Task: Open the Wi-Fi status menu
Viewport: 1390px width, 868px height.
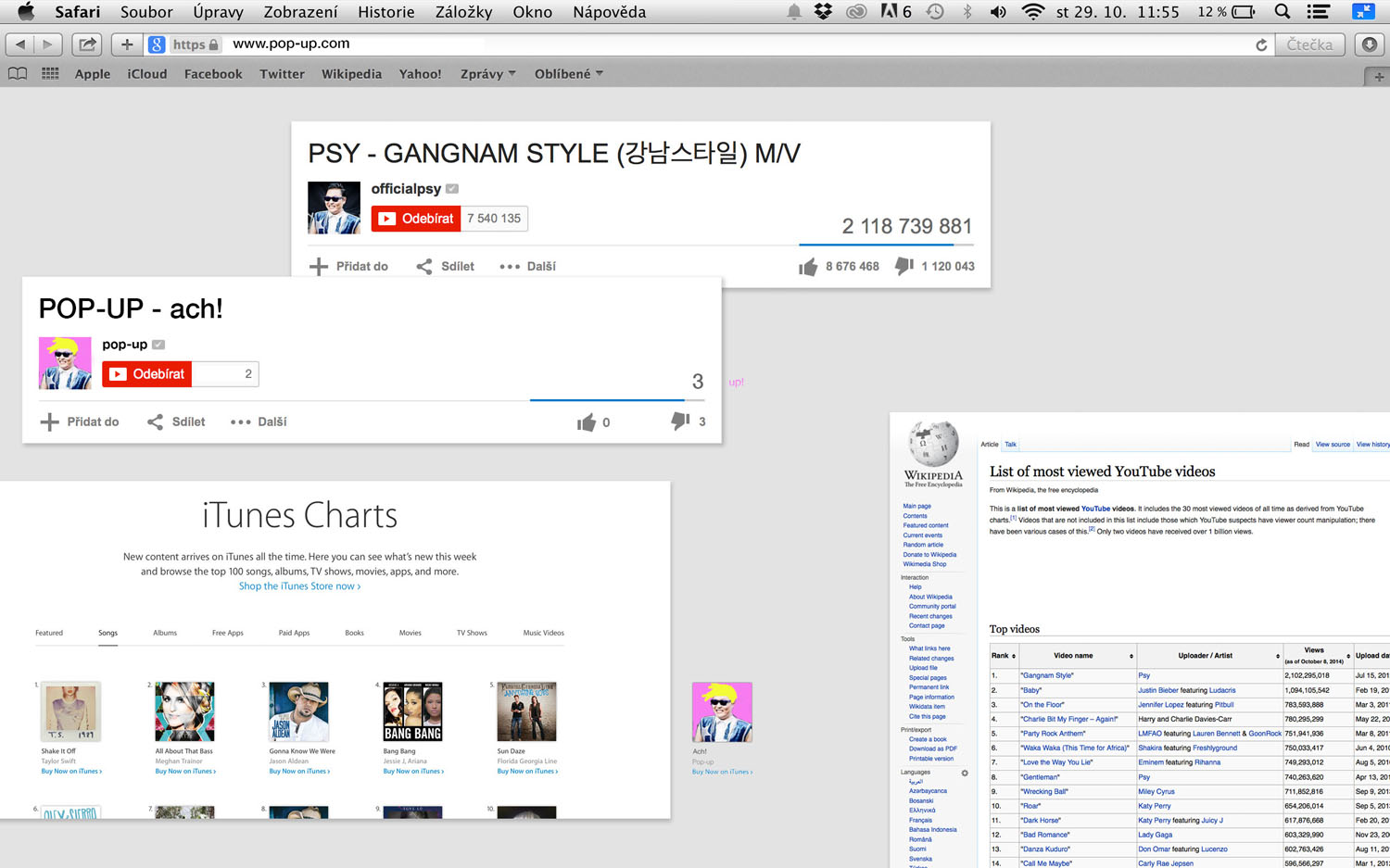Action: point(1032,12)
